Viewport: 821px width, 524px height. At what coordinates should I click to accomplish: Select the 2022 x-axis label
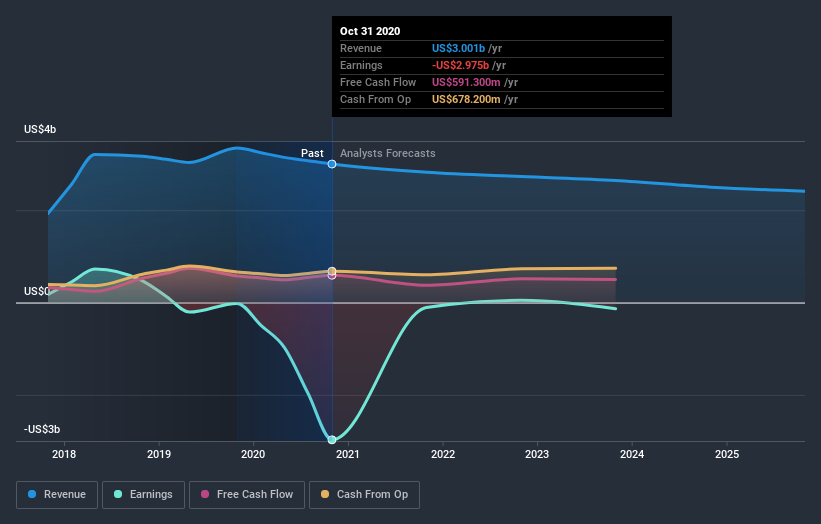(443, 454)
